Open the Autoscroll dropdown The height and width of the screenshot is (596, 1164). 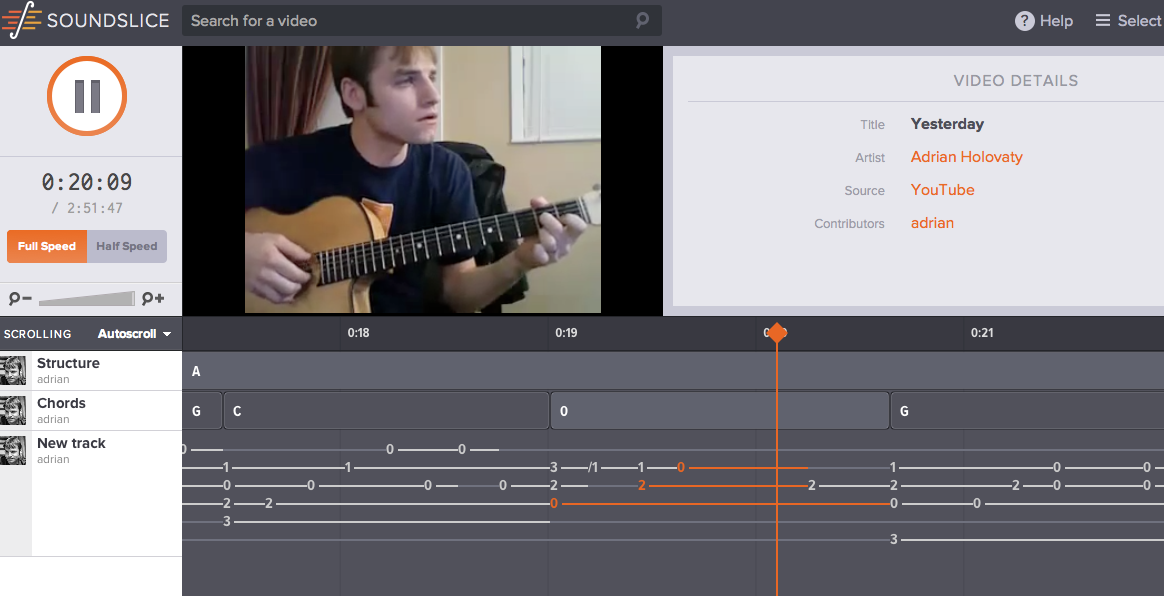[134, 334]
